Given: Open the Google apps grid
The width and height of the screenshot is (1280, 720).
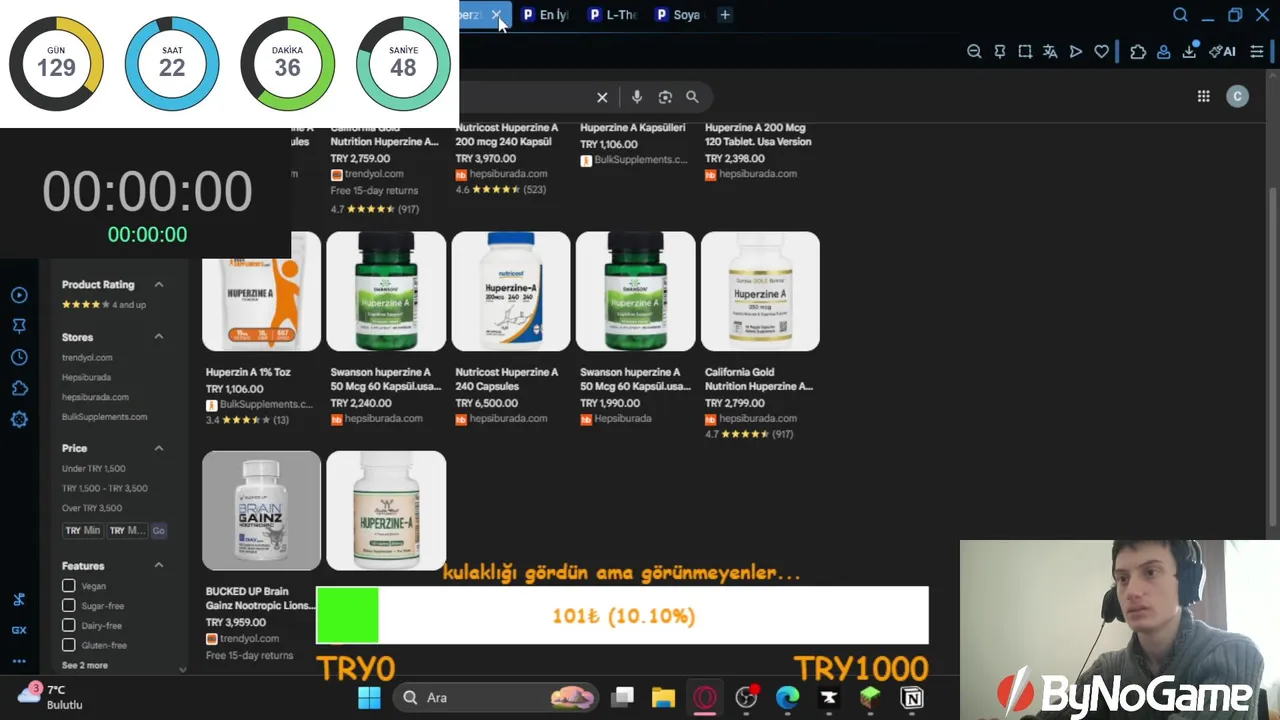Looking at the screenshot, I should [x=1204, y=96].
